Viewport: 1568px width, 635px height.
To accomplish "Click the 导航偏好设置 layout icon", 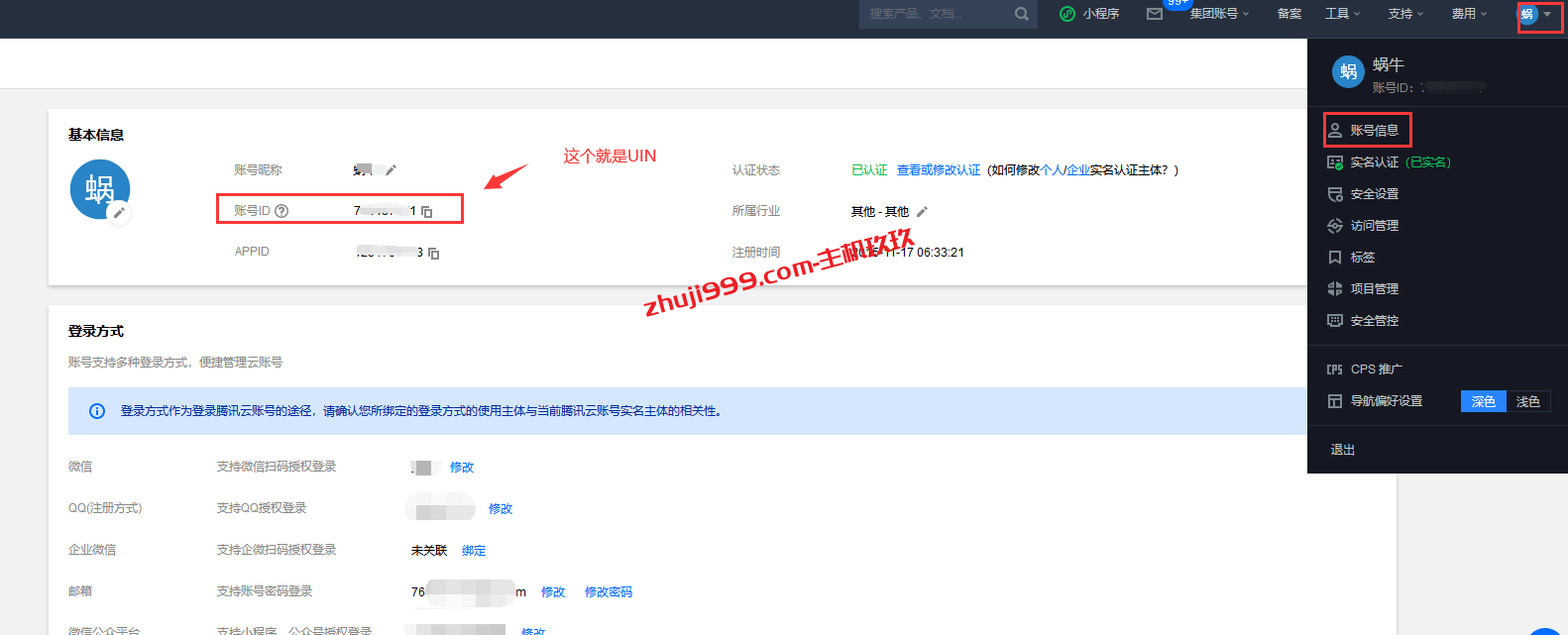I will pyautogui.click(x=1335, y=401).
